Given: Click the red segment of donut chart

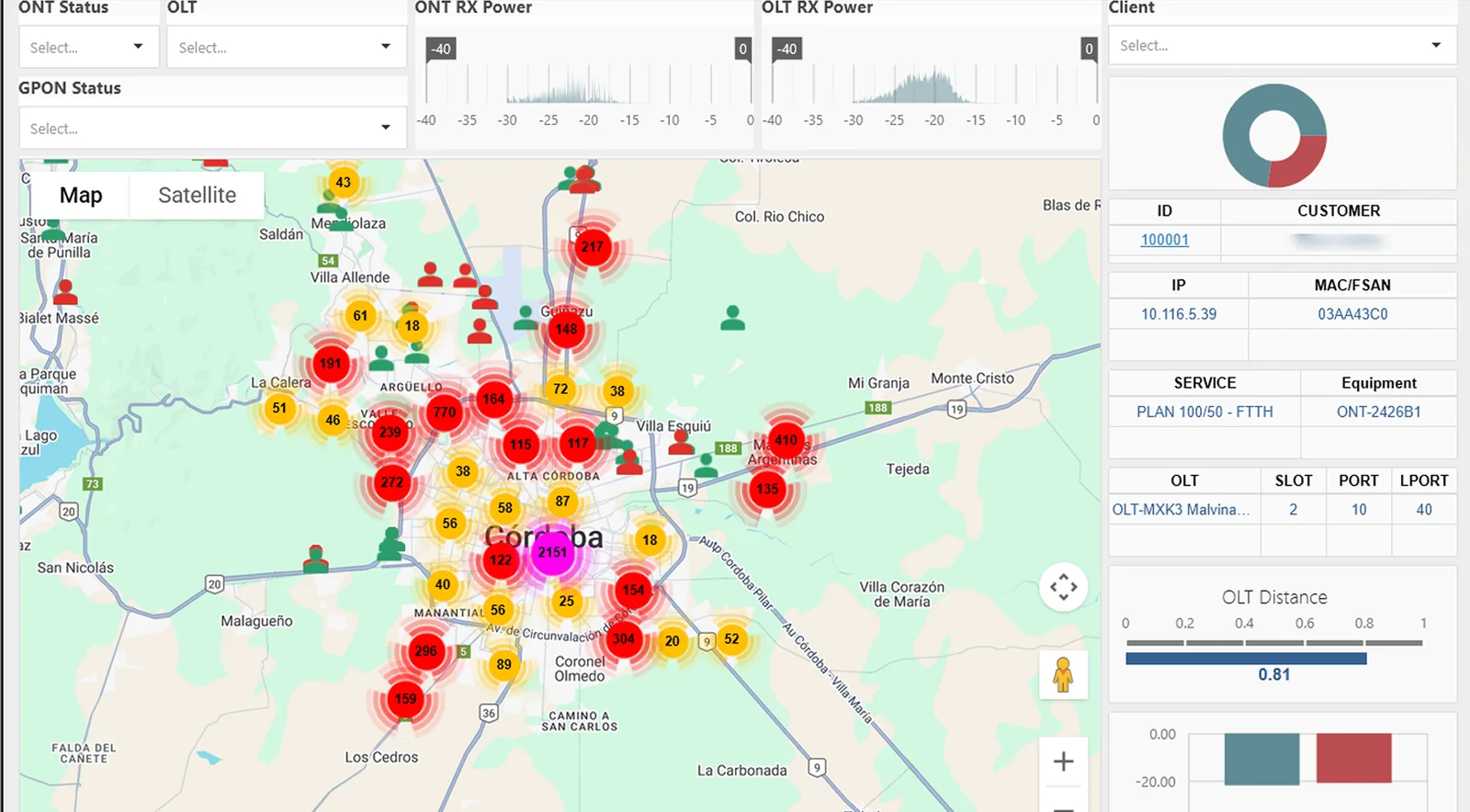Looking at the screenshot, I should [x=1301, y=161].
